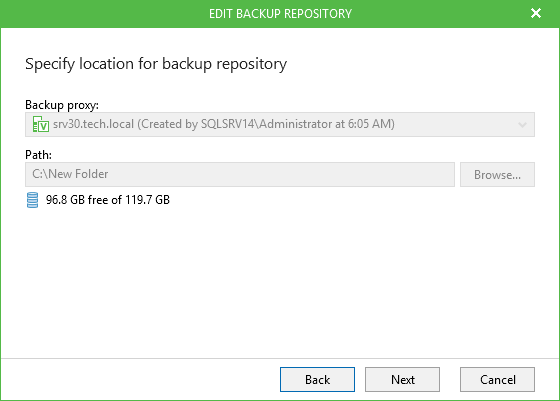560x401 pixels.
Task: Click the empty white area below free space
Action: pos(280,282)
